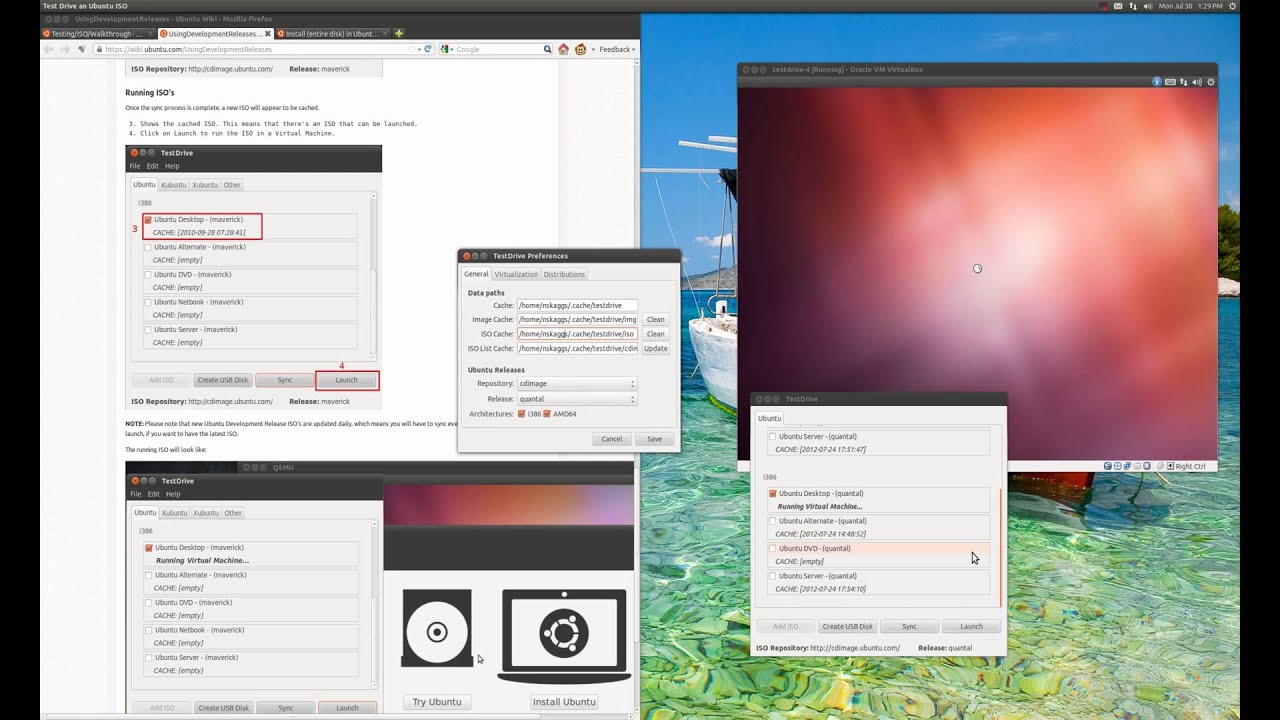Image resolution: width=1280 pixels, height=720 pixels.
Task: Go back in Firefox history
Action: [47, 49]
